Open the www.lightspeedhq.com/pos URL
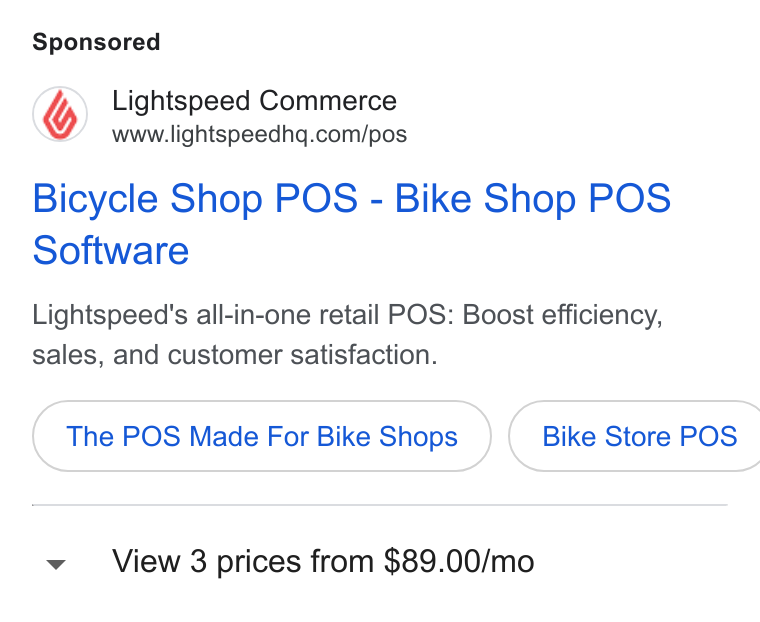Viewport: 760px width, 622px height. coord(259,134)
